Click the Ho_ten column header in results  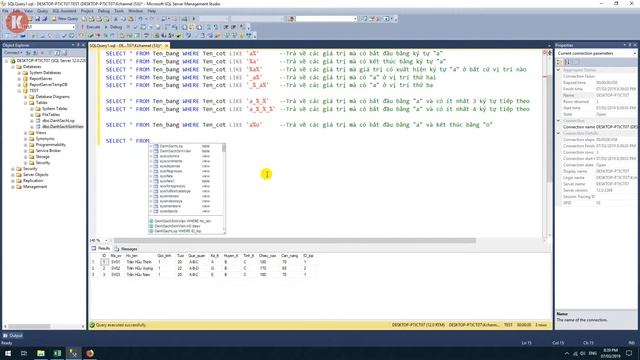[132, 256]
